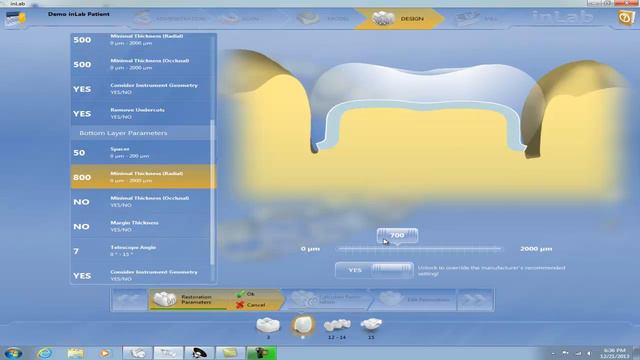The width and height of the screenshot is (640, 360).
Task: Open the Windows Start menu
Action: coord(13,353)
